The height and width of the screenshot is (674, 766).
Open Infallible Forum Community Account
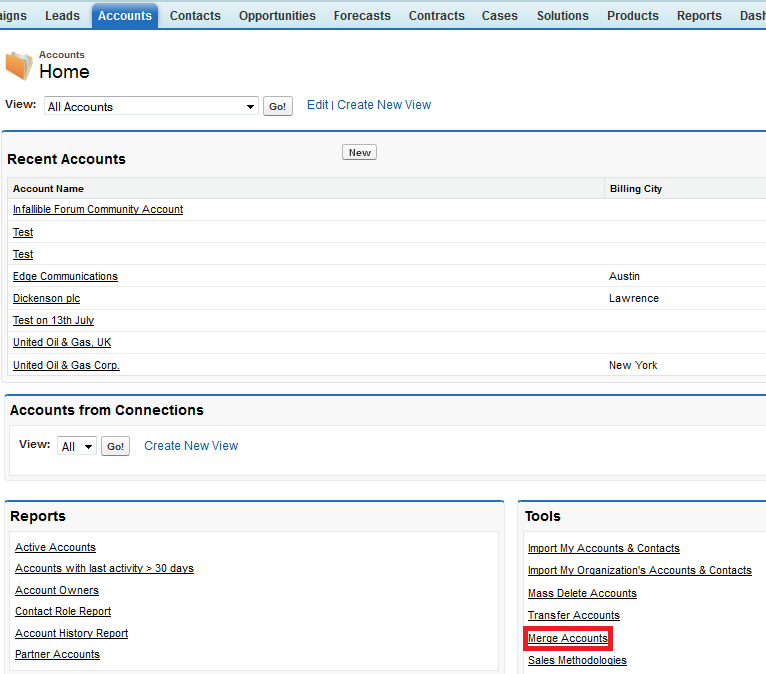coord(98,209)
